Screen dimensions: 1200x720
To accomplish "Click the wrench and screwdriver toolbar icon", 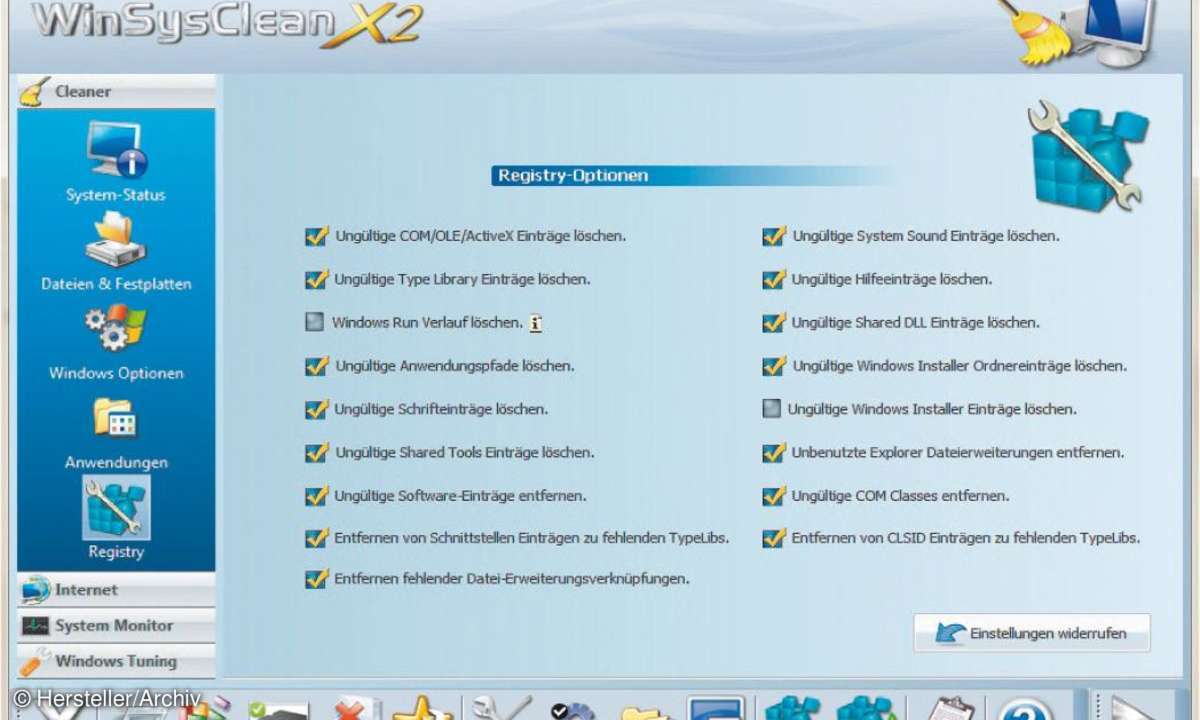I will pyautogui.click(x=500, y=707).
